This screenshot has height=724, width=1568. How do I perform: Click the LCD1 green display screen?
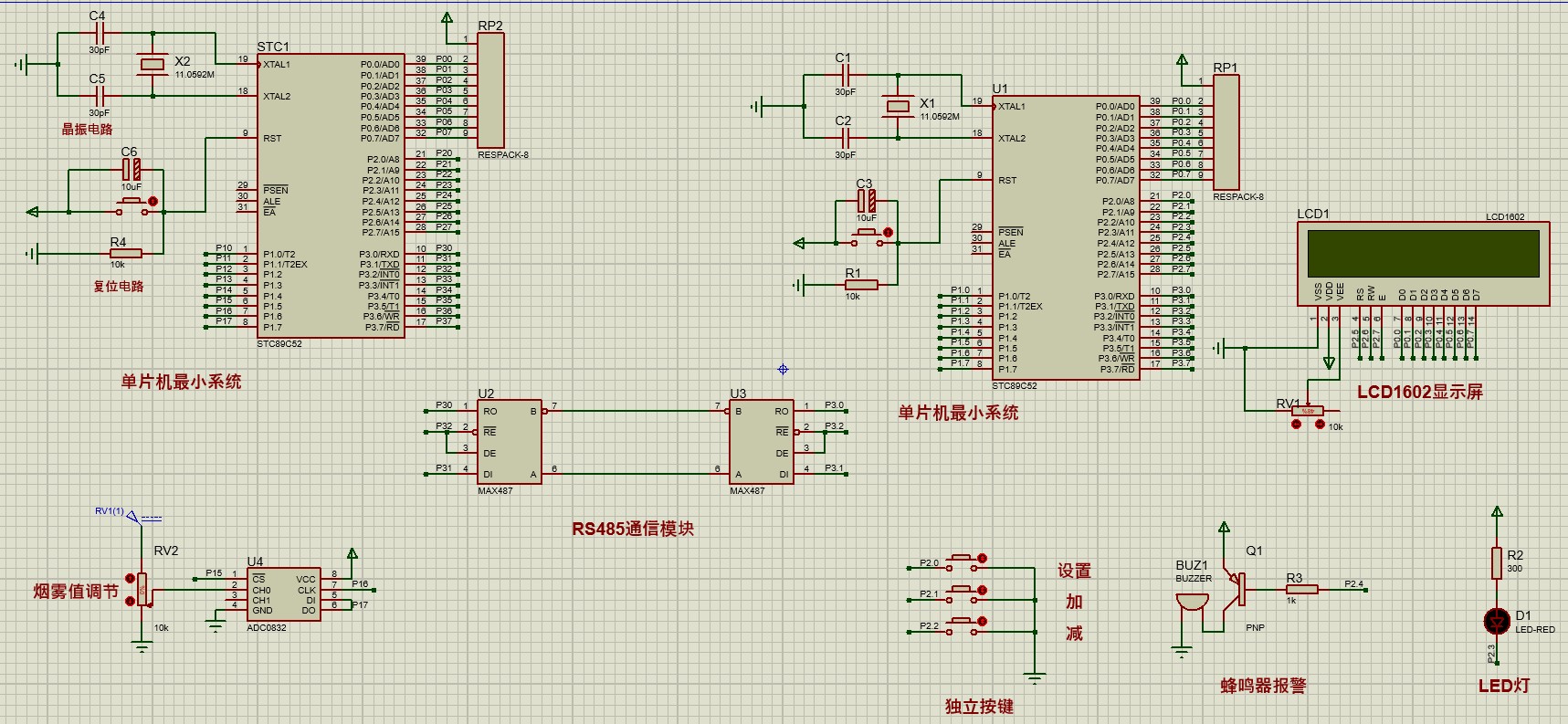[x=1423, y=254]
